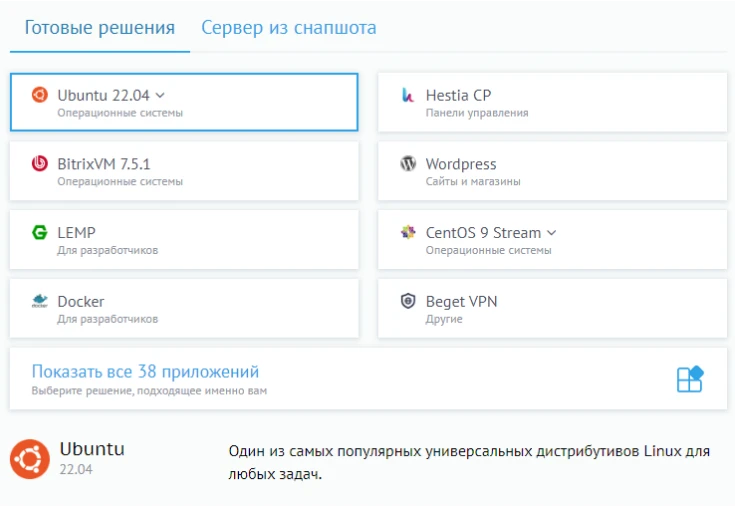735x507 pixels.
Task: Click the Docker whale icon
Action: point(40,301)
